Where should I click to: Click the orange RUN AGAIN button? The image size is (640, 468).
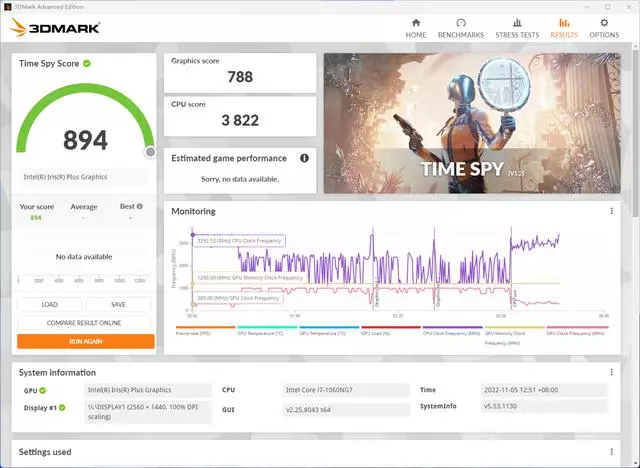coord(86,341)
